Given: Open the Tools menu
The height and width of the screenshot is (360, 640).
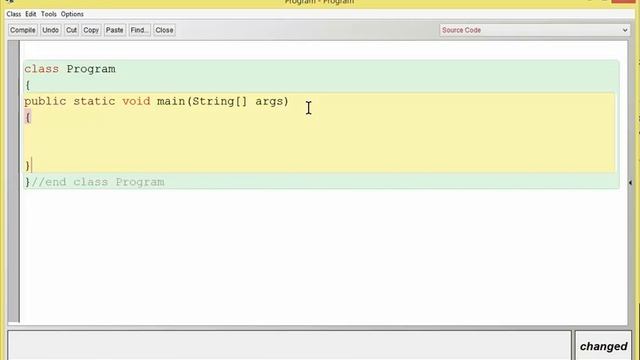Looking at the screenshot, I should 49,14.
